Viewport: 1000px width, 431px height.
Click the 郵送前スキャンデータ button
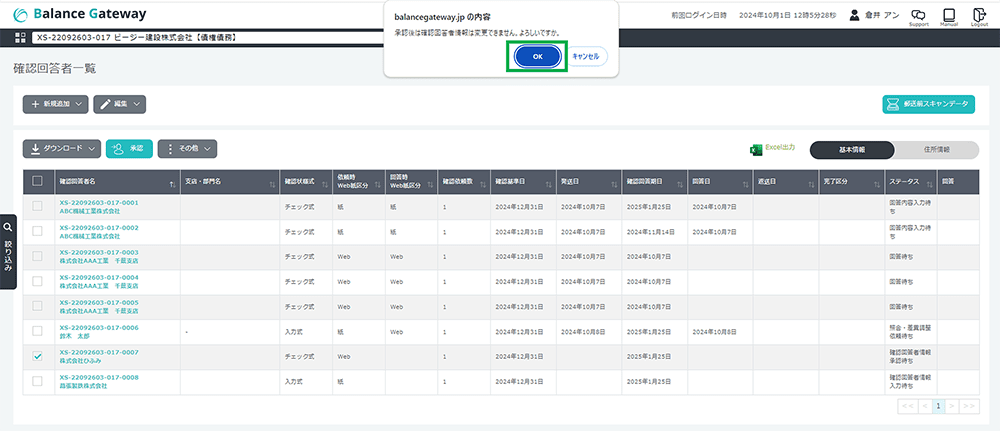(928, 104)
